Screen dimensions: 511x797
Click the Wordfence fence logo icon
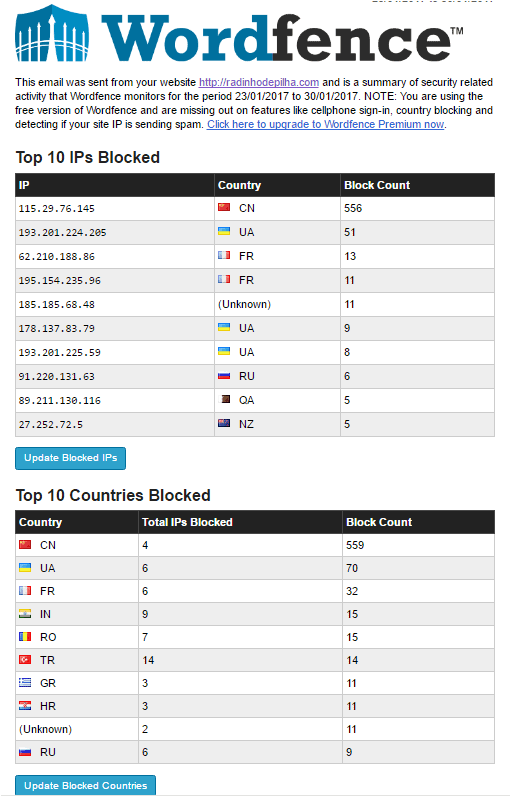click(x=52, y=34)
